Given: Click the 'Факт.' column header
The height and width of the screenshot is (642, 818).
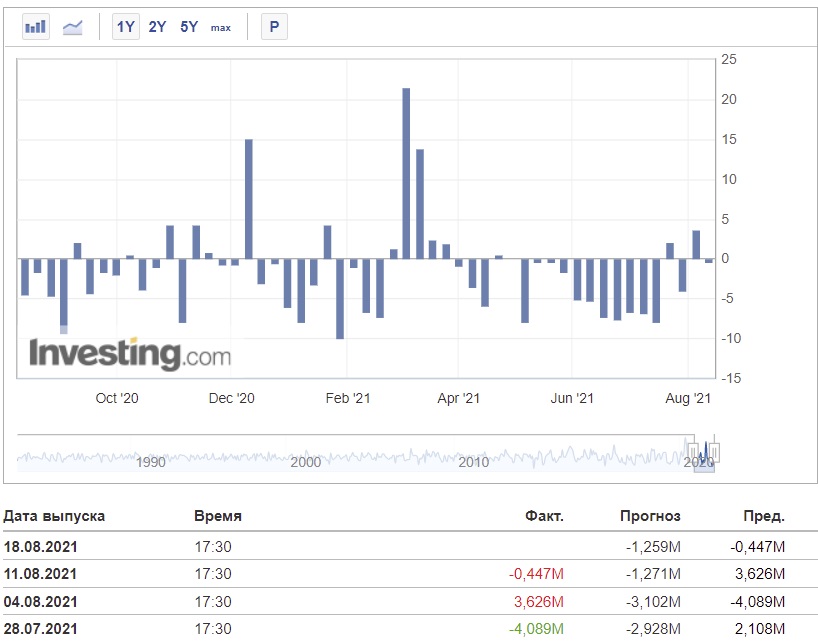Looking at the screenshot, I should 544,516.
